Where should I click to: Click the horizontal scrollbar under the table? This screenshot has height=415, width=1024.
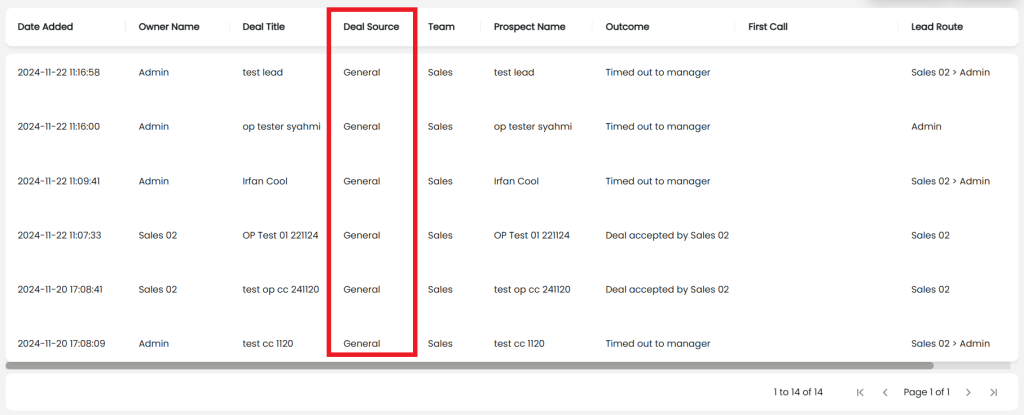(470, 366)
